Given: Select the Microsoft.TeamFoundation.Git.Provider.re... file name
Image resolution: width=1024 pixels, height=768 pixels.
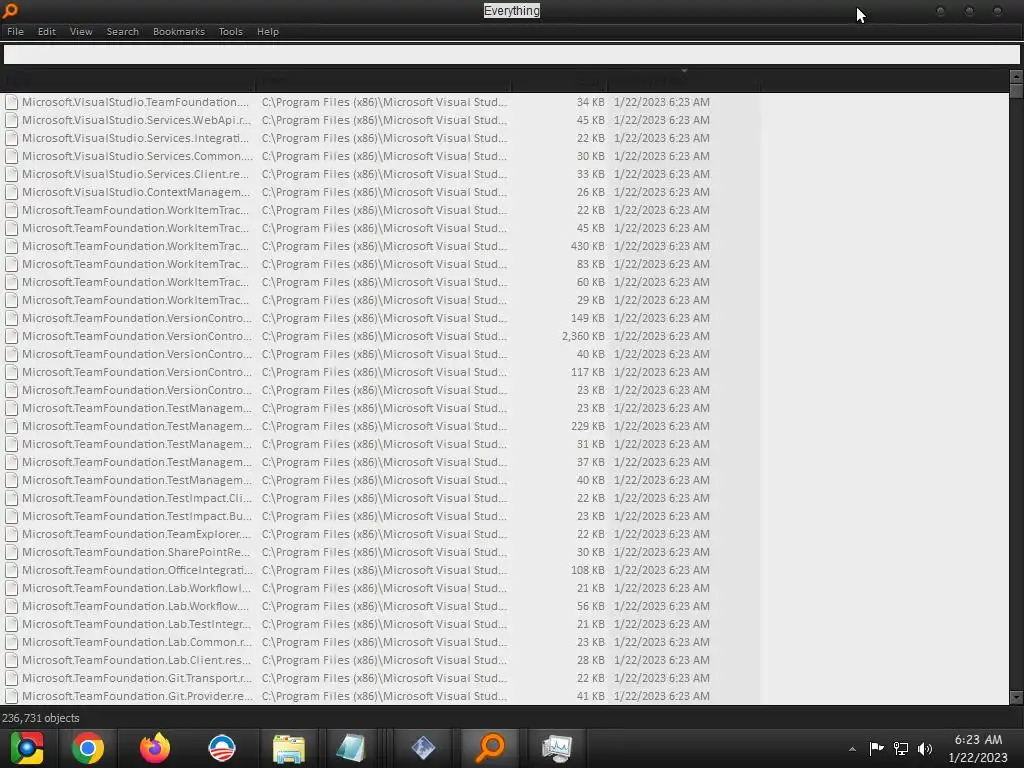Looking at the screenshot, I should pyautogui.click(x=137, y=696).
